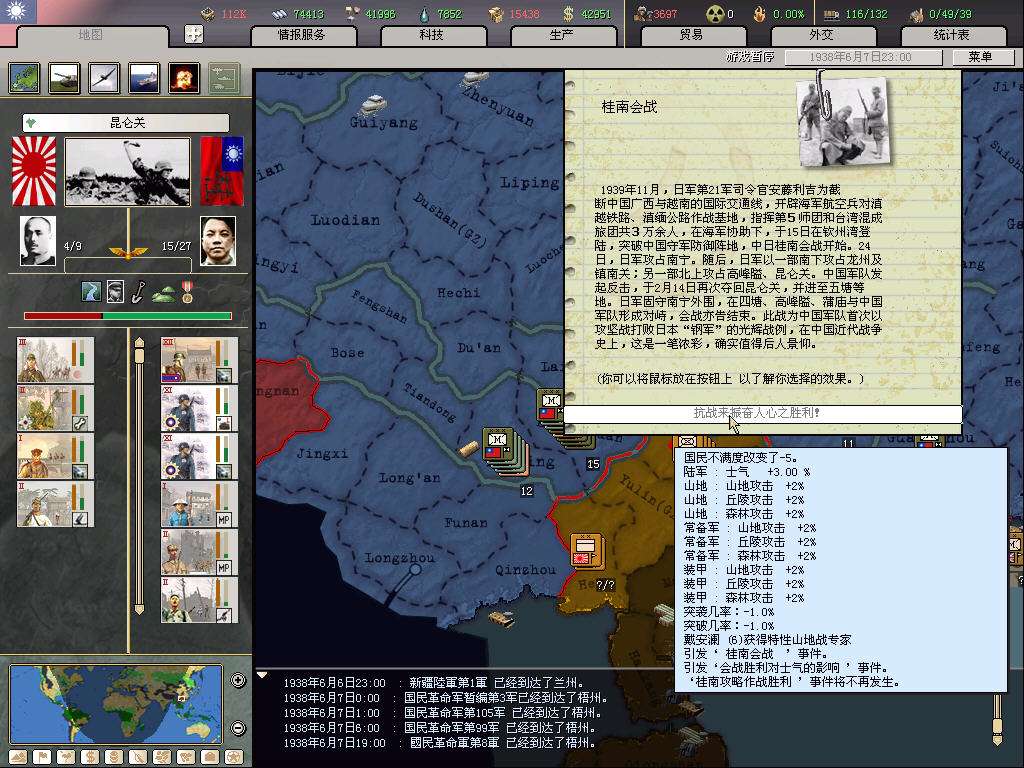Open the 统计表 tab
The width and height of the screenshot is (1024, 768).
(952, 35)
